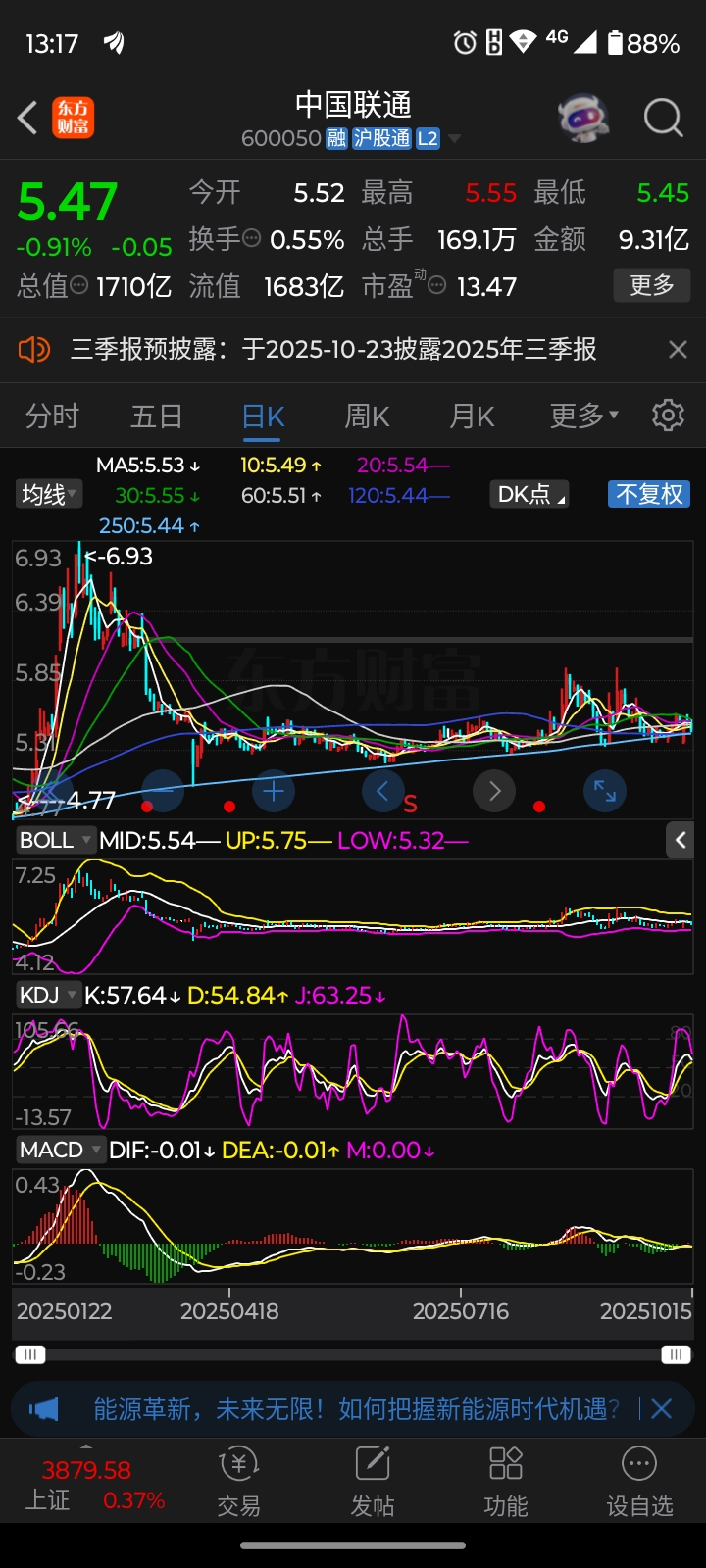Tap the 沪股通 badge
The width and height of the screenshot is (706, 1568).
pyautogui.click(x=381, y=138)
